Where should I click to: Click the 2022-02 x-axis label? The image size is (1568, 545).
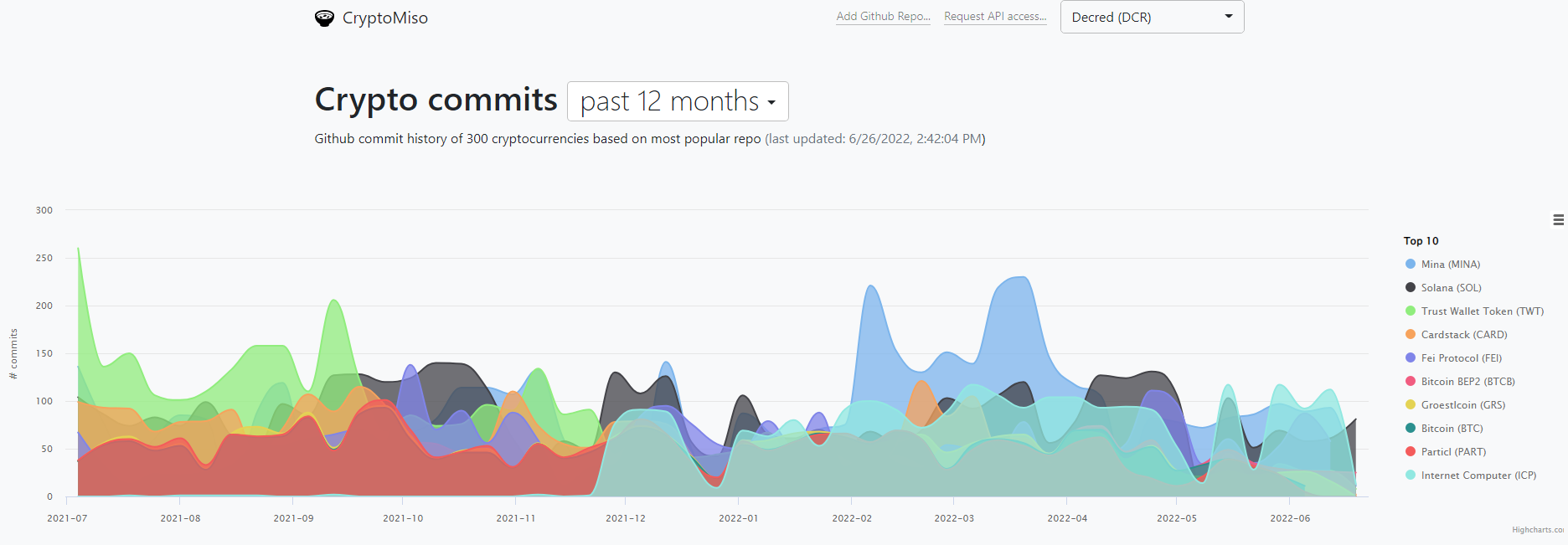click(x=852, y=519)
